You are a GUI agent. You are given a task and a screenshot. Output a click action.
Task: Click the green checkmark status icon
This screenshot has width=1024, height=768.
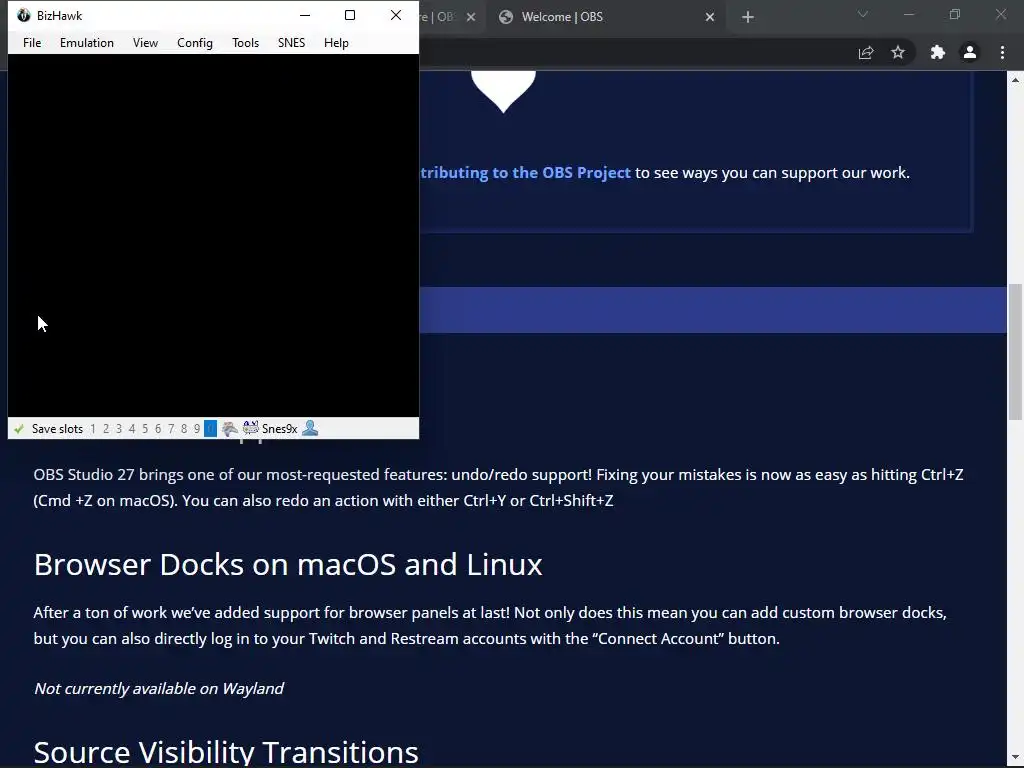tap(19, 429)
